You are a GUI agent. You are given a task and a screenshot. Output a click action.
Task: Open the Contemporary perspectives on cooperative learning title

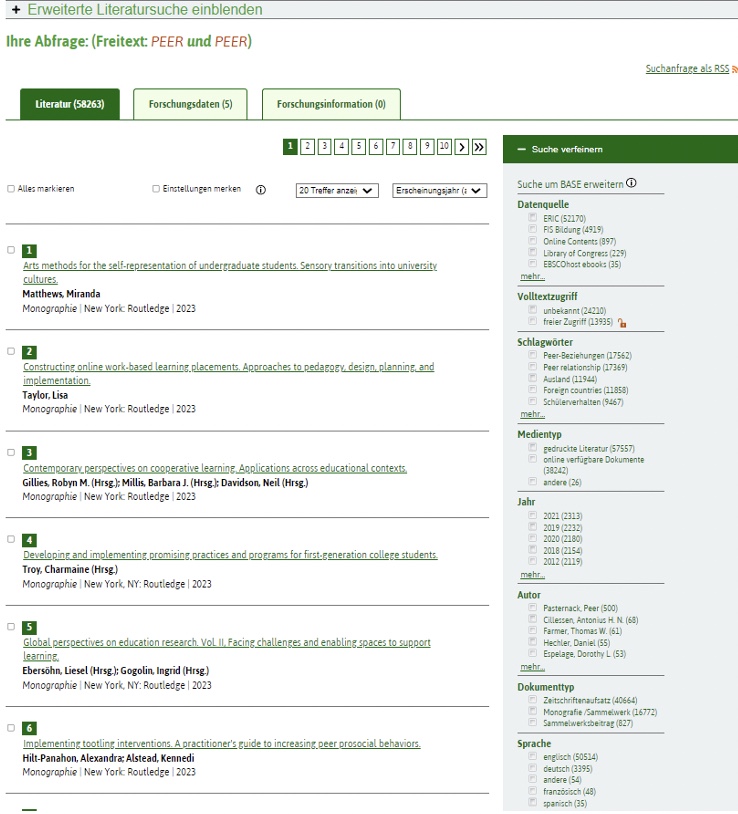click(x=215, y=468)
